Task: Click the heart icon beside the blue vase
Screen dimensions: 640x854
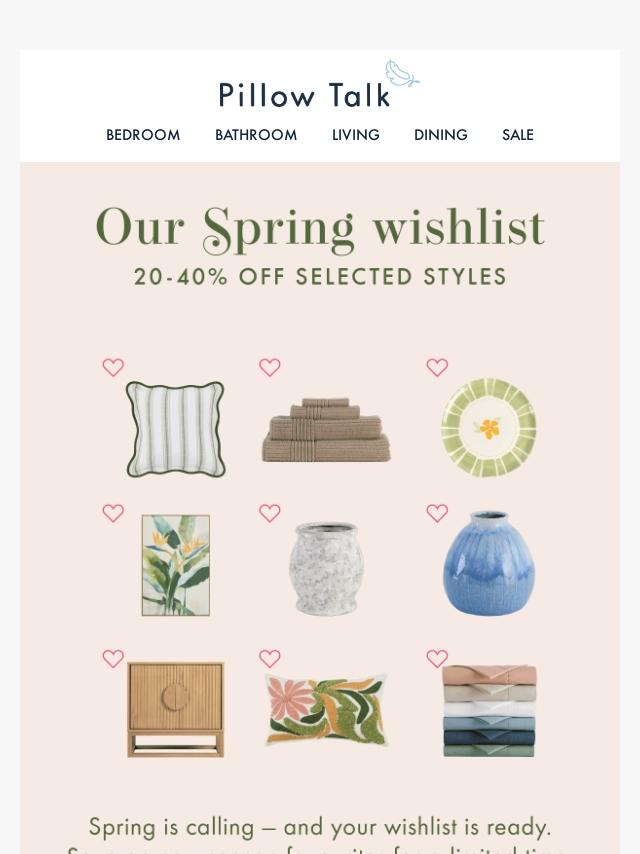Action: pos(437,513)
